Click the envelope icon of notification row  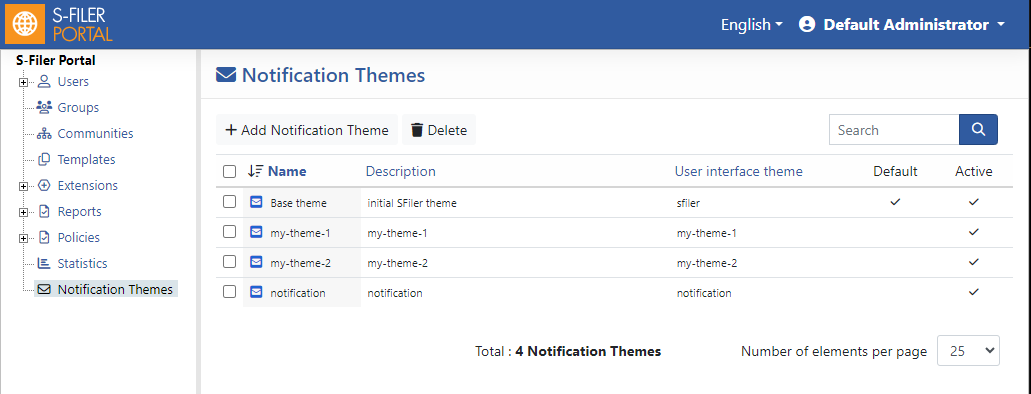tap(256, 292)
